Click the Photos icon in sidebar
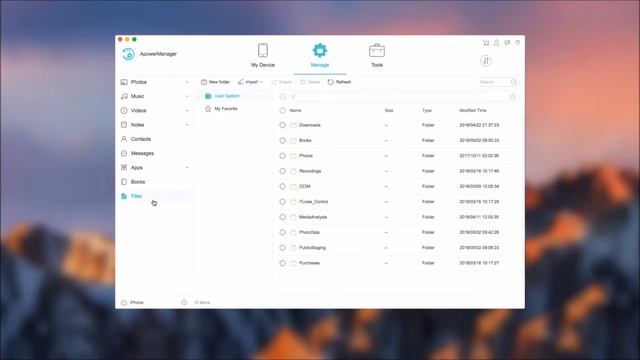Image resolution: width=640 pixels, height=360 pixels. 124,82
